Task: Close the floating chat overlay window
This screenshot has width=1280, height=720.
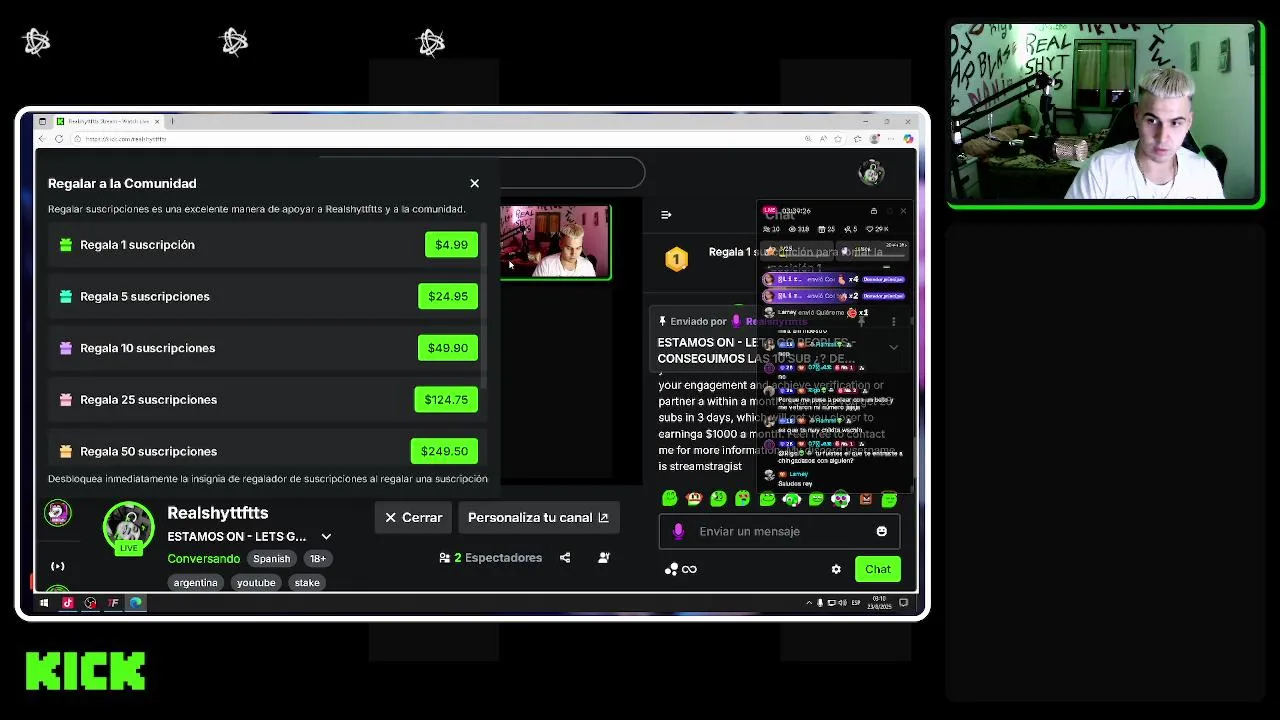Action: (903, 211)
